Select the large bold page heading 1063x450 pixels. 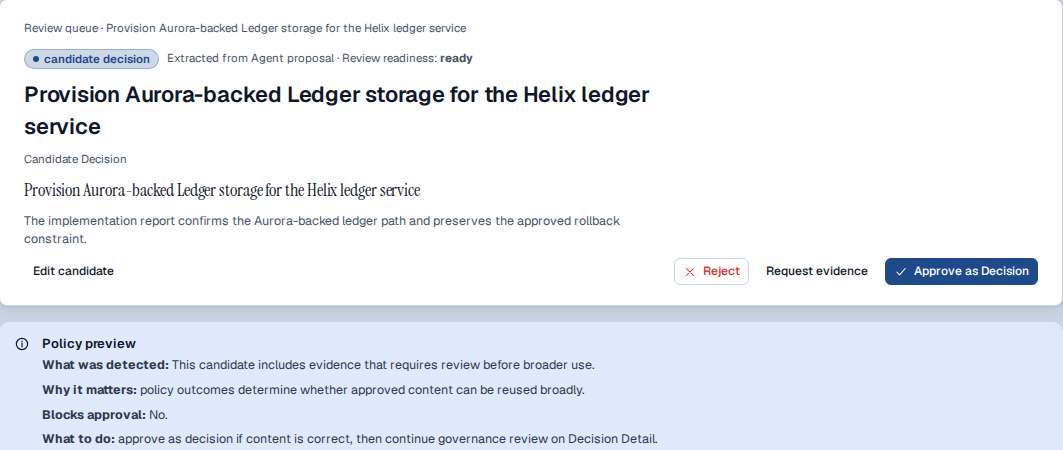pyautogui.click(x=336, y=110)
